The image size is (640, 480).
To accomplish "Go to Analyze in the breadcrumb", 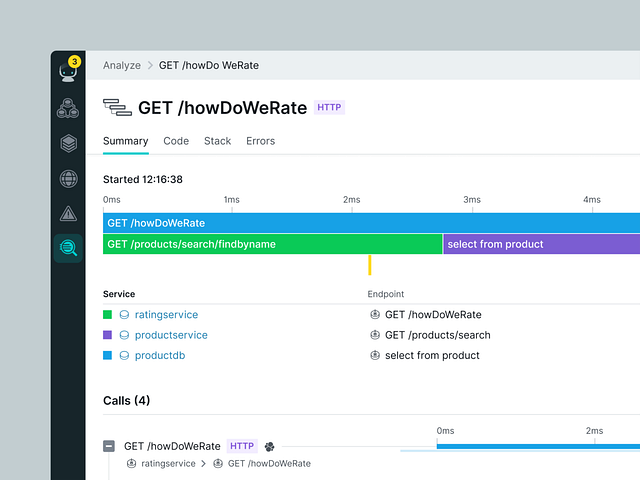I will coord(121,65).
